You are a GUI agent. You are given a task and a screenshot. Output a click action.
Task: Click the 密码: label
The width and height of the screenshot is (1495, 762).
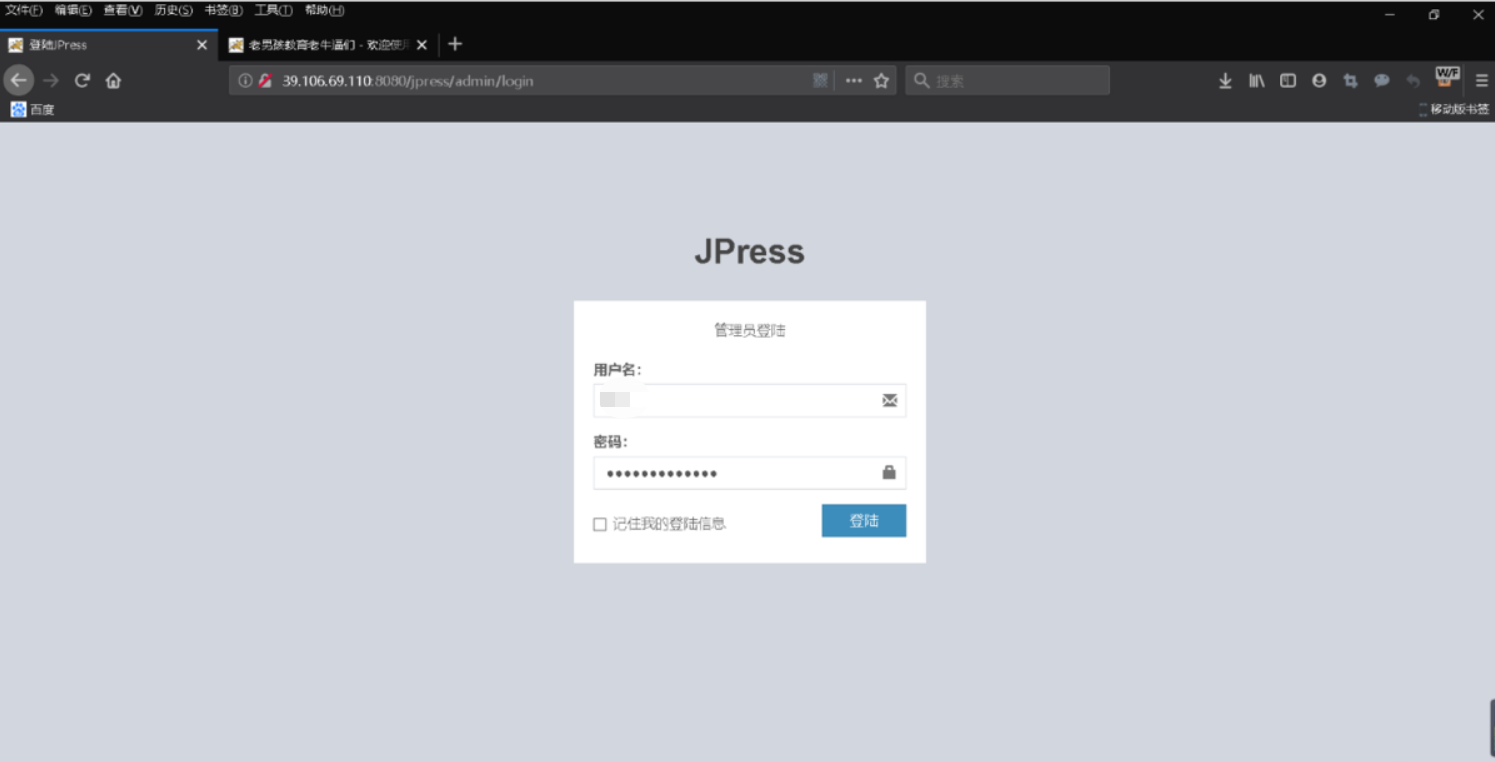coord(610,442)
